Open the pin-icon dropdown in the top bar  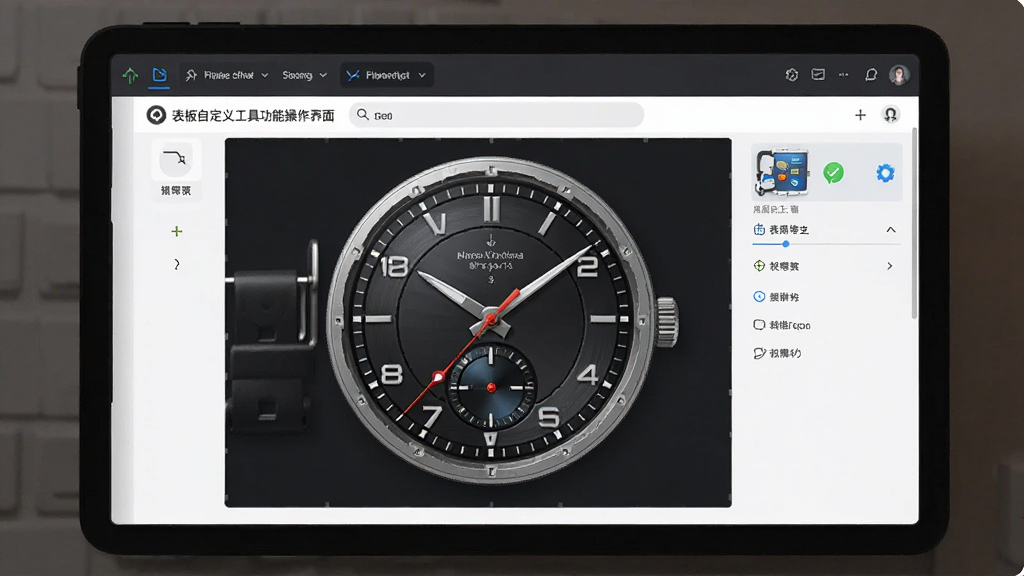[227, 76]
